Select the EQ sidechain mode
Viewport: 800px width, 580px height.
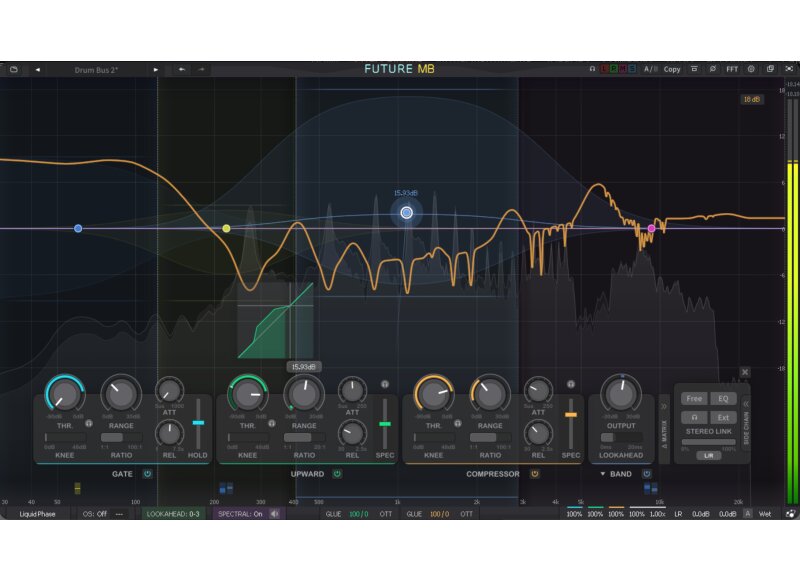tap(723, 398)
